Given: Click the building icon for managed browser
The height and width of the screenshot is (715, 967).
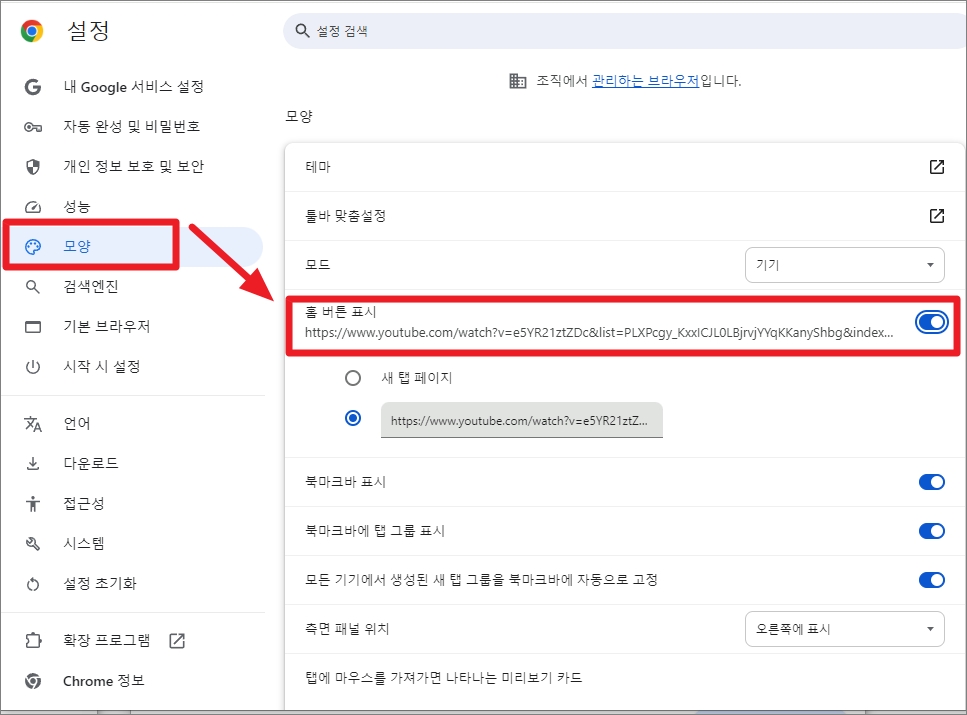Looking at the screenshot, I should [x=517, y=81].
